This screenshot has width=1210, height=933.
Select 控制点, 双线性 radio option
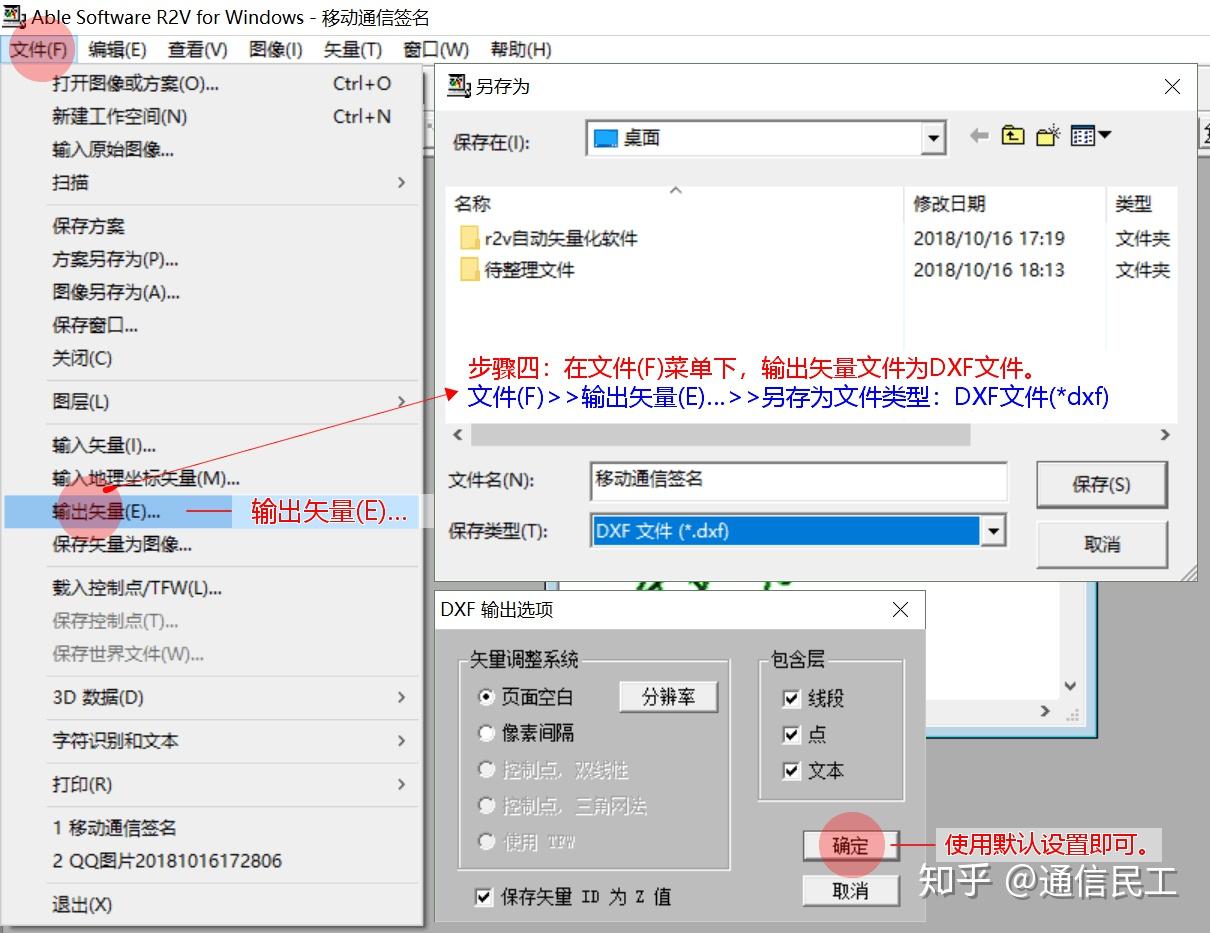tap(487, 769)
